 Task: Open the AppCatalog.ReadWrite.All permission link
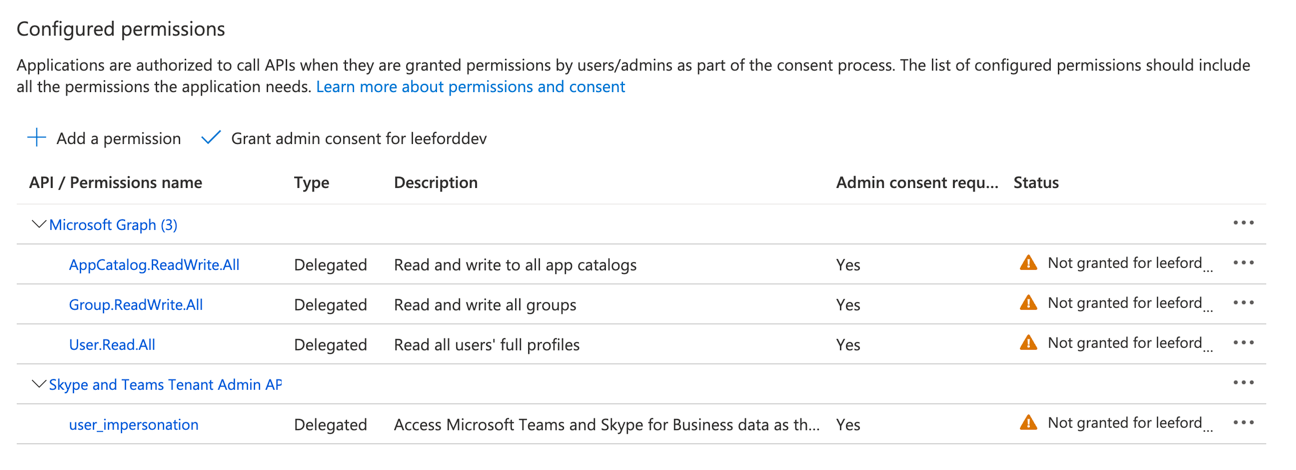(x=154, y=265)
